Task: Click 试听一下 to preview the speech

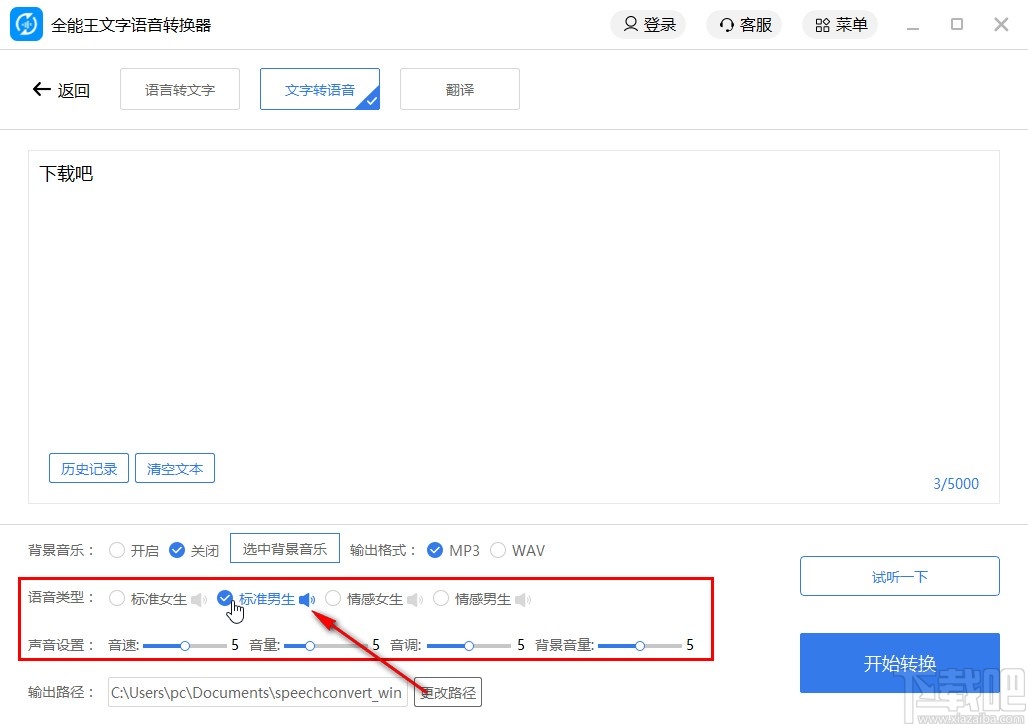Action: 899,576
